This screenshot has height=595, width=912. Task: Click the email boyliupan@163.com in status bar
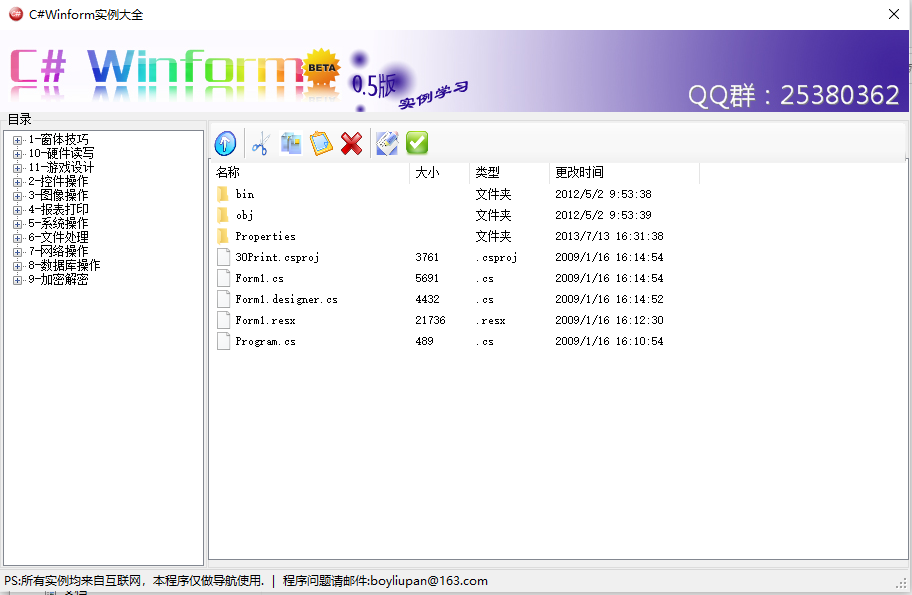pyautogui.click(x=429, y=580)
